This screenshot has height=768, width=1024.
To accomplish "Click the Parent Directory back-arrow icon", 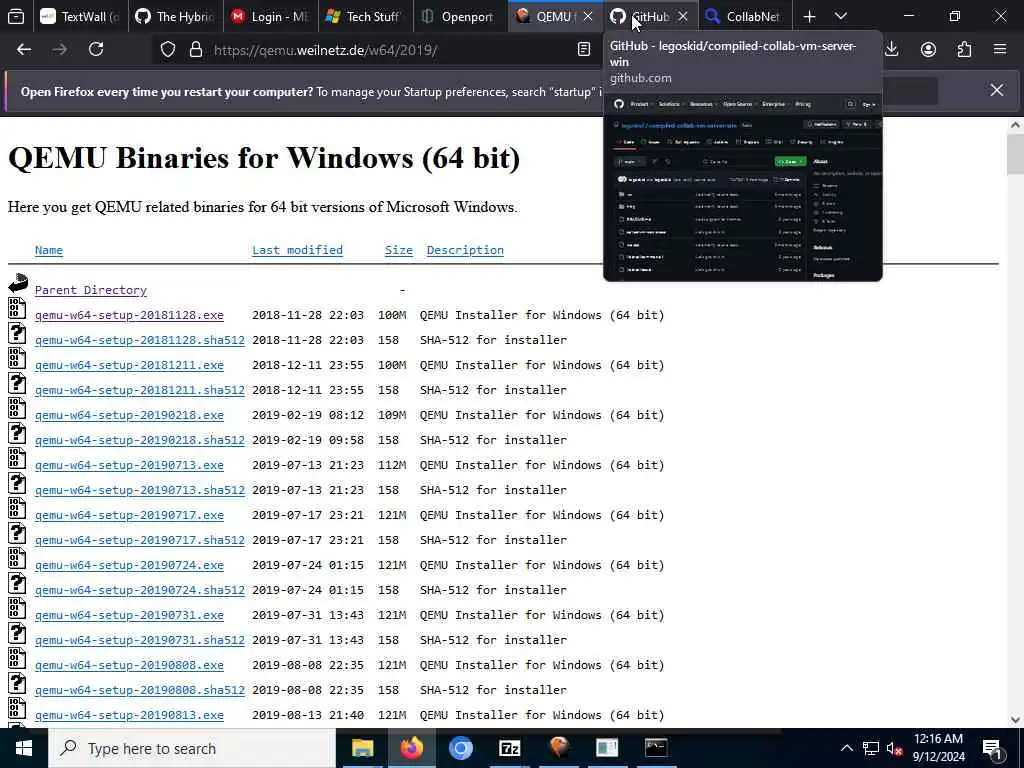I will pyautogui.click(x=18, y=283).
